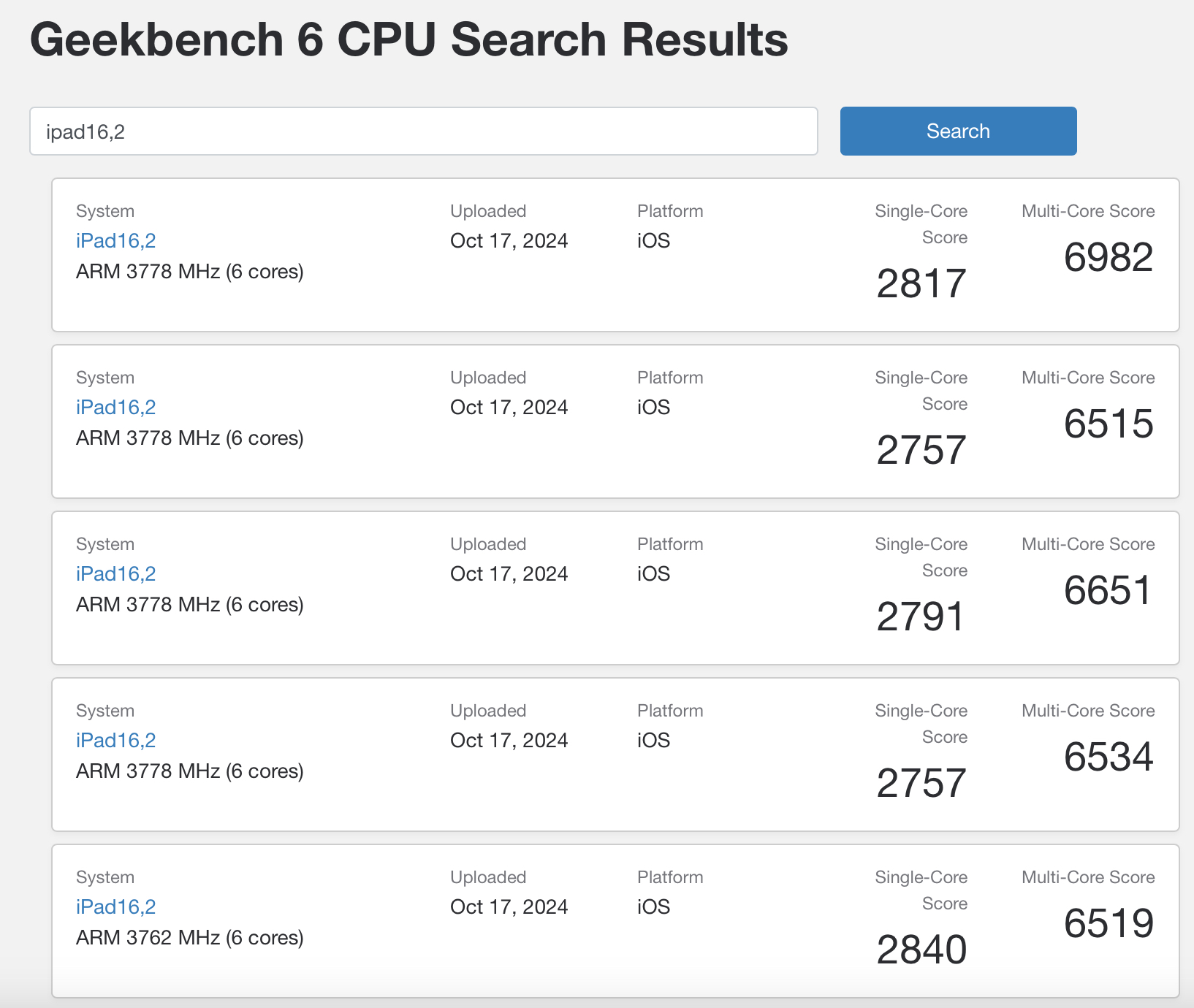Click the upload date in the 6982 result
Screen dimensions: 1194x1008
[509, 241]
